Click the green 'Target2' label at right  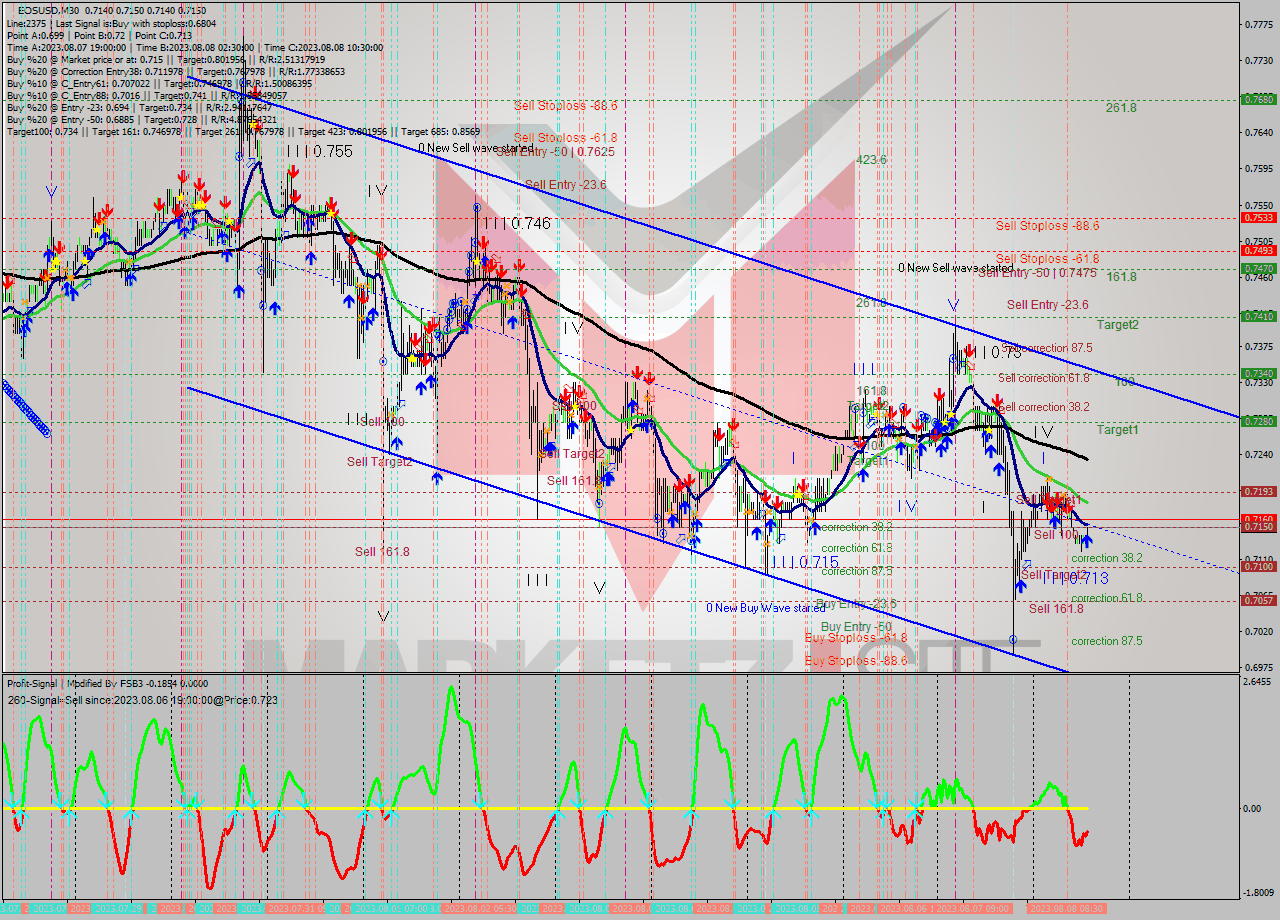click(1117, 324)
